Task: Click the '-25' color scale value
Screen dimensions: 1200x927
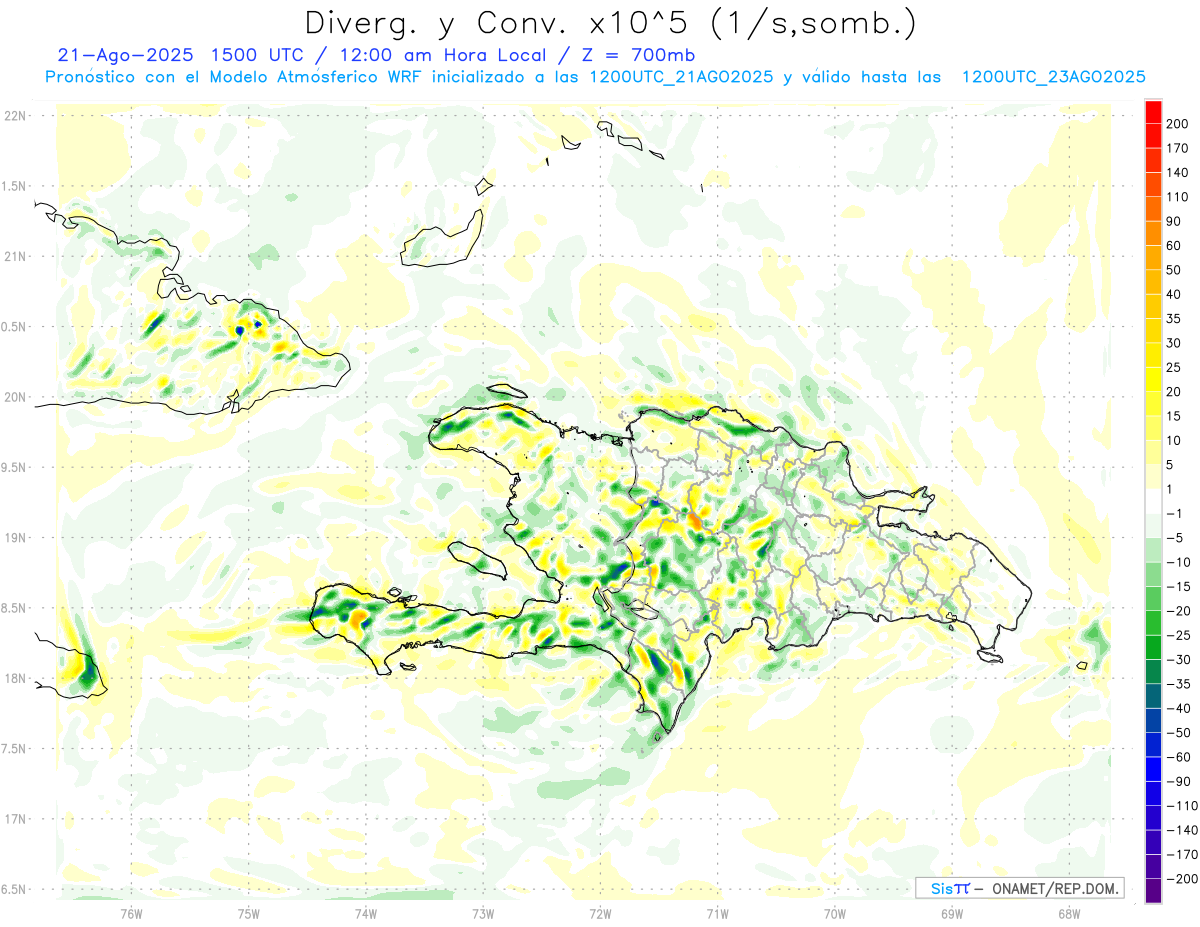Action: (1177, 635)
